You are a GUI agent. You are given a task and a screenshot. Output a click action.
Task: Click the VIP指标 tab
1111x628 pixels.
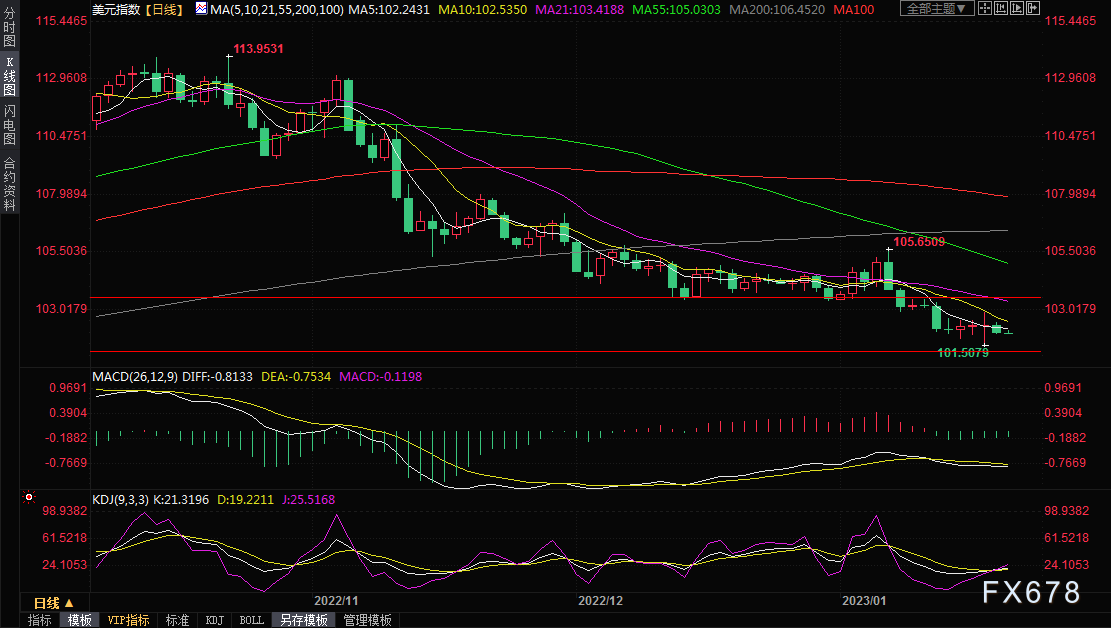coord(128,620)
